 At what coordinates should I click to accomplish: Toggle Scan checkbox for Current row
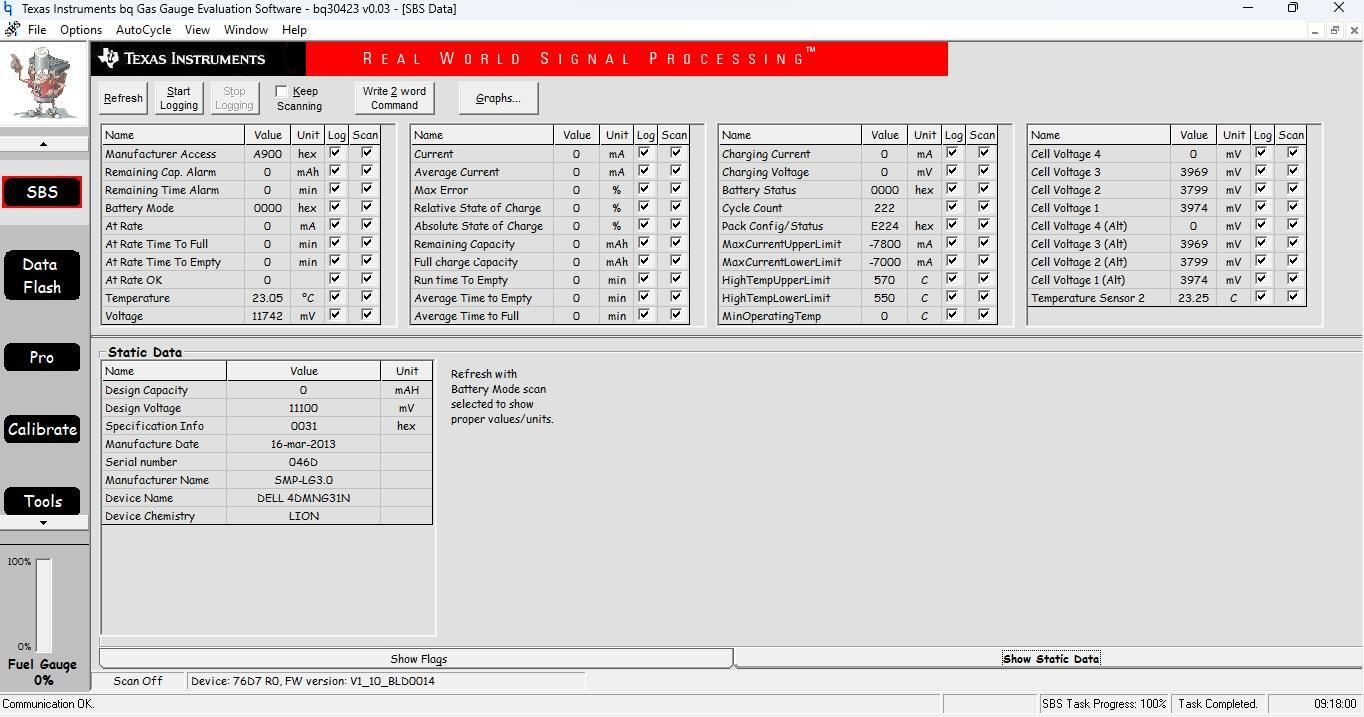(x=676, y=153)
